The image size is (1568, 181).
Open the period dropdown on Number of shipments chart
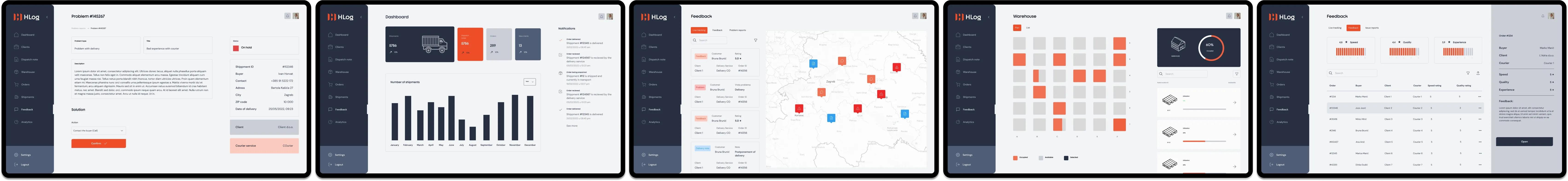click(x=529, y=82)
